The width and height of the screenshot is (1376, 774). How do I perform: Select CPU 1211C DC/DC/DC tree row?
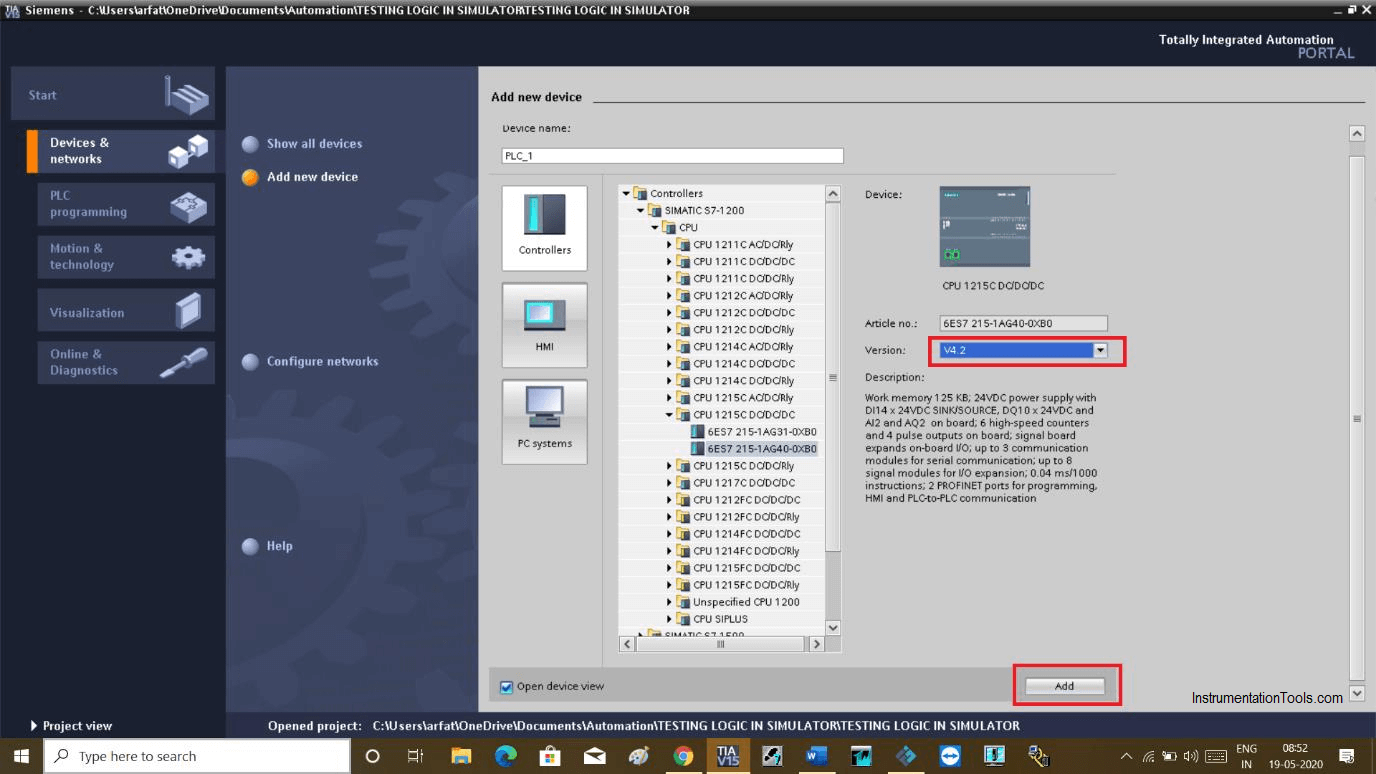(744, 262)
